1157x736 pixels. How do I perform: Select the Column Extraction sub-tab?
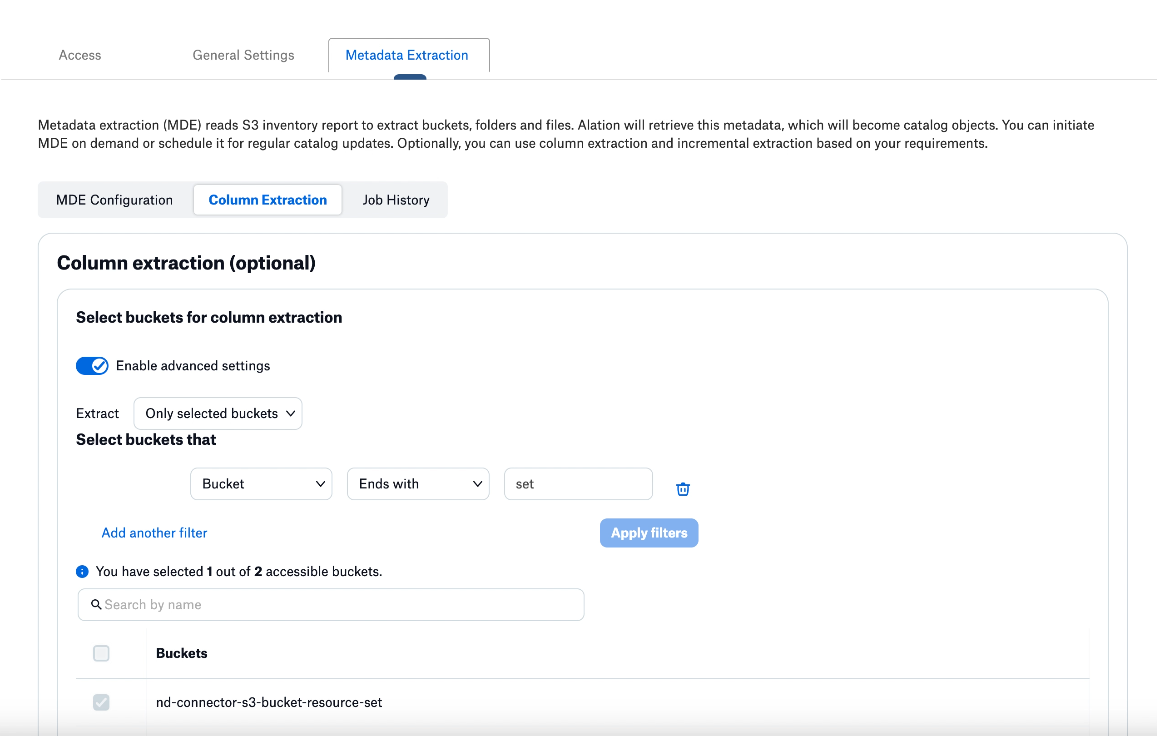[268, 200]
